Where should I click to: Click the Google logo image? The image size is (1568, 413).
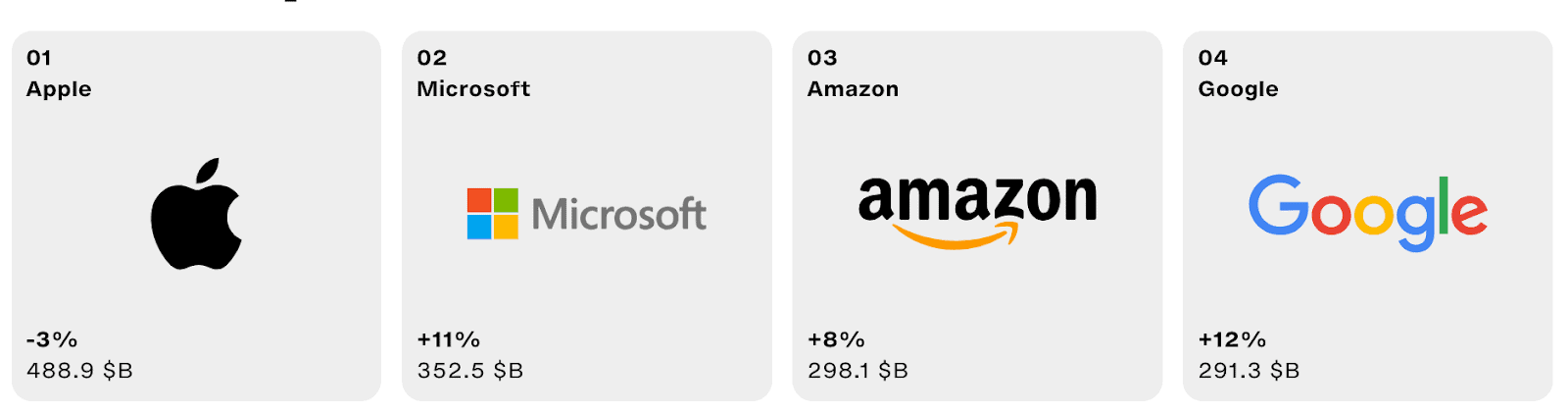coord(1367,212)
